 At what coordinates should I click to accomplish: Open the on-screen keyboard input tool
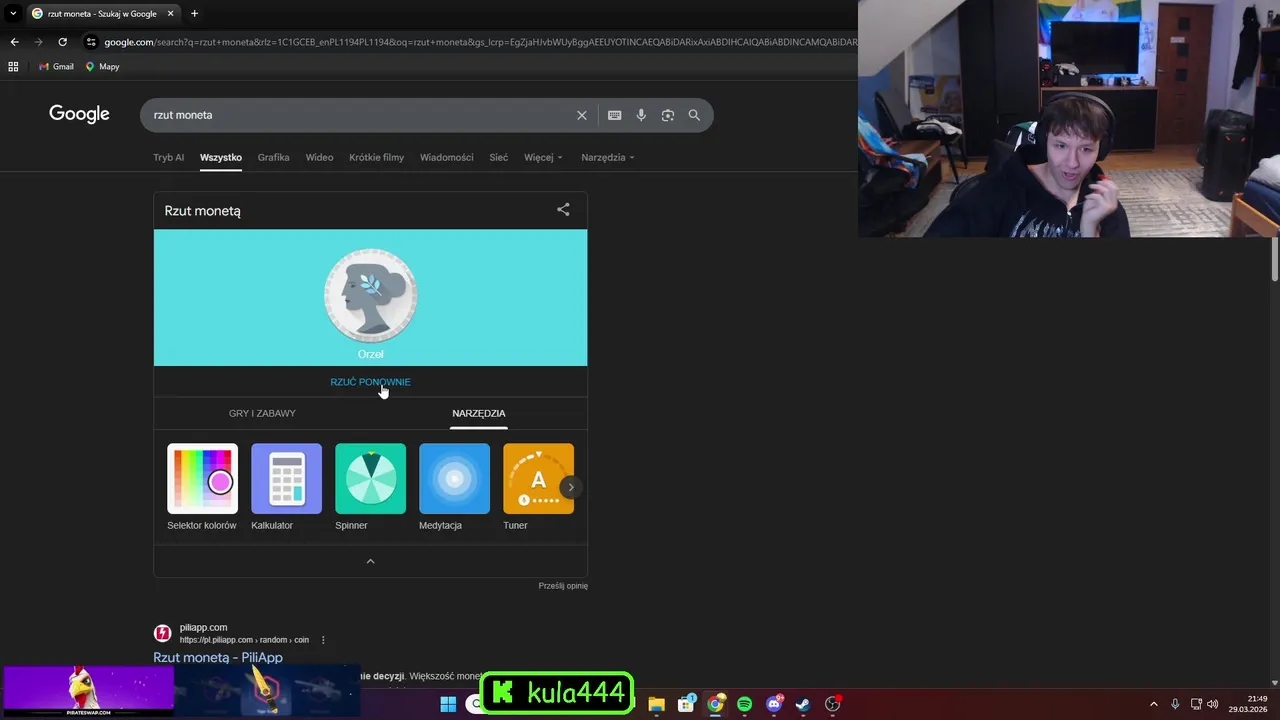pyautogui.click(x=614, y=115)
